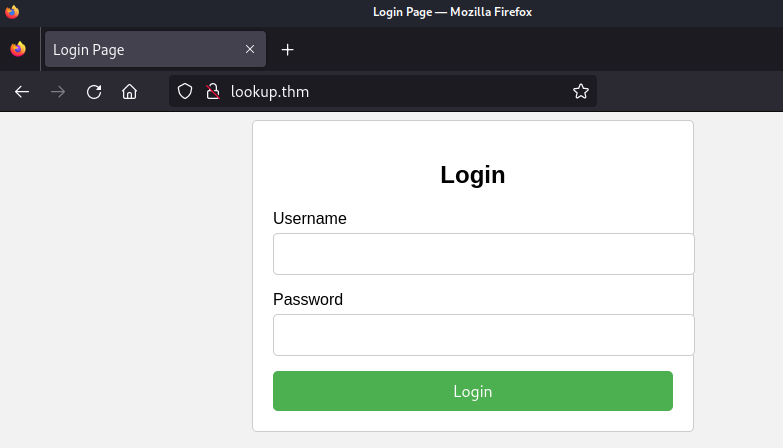This screenshot has height=448, width=783.
Task: Reload the current page
Action: (94, 92)
